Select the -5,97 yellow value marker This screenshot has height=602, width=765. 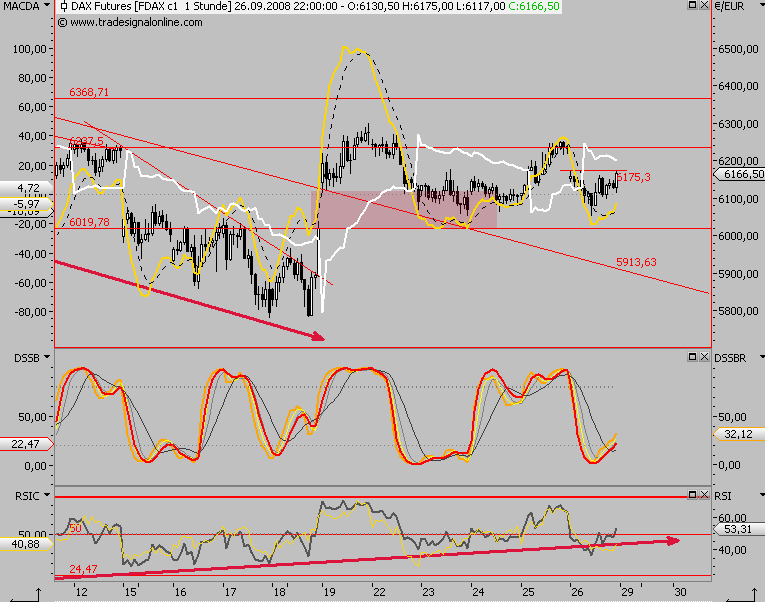tap(27, 203)
